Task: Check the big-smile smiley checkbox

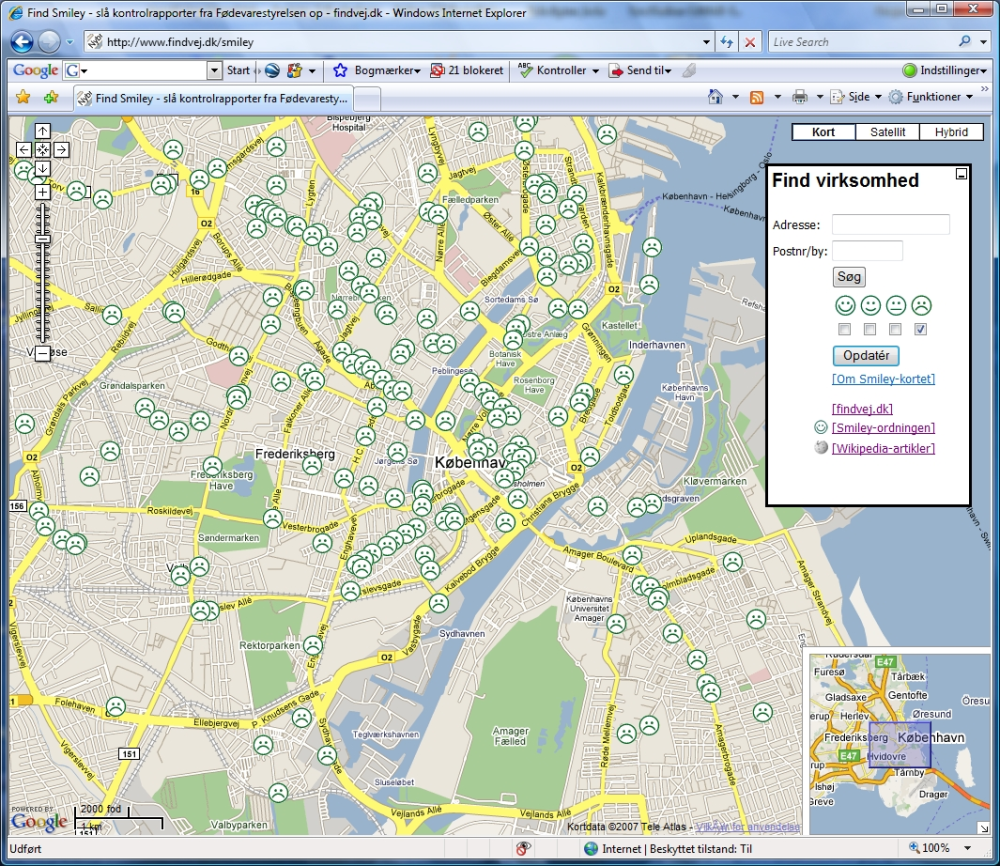Action: [844, 329]
